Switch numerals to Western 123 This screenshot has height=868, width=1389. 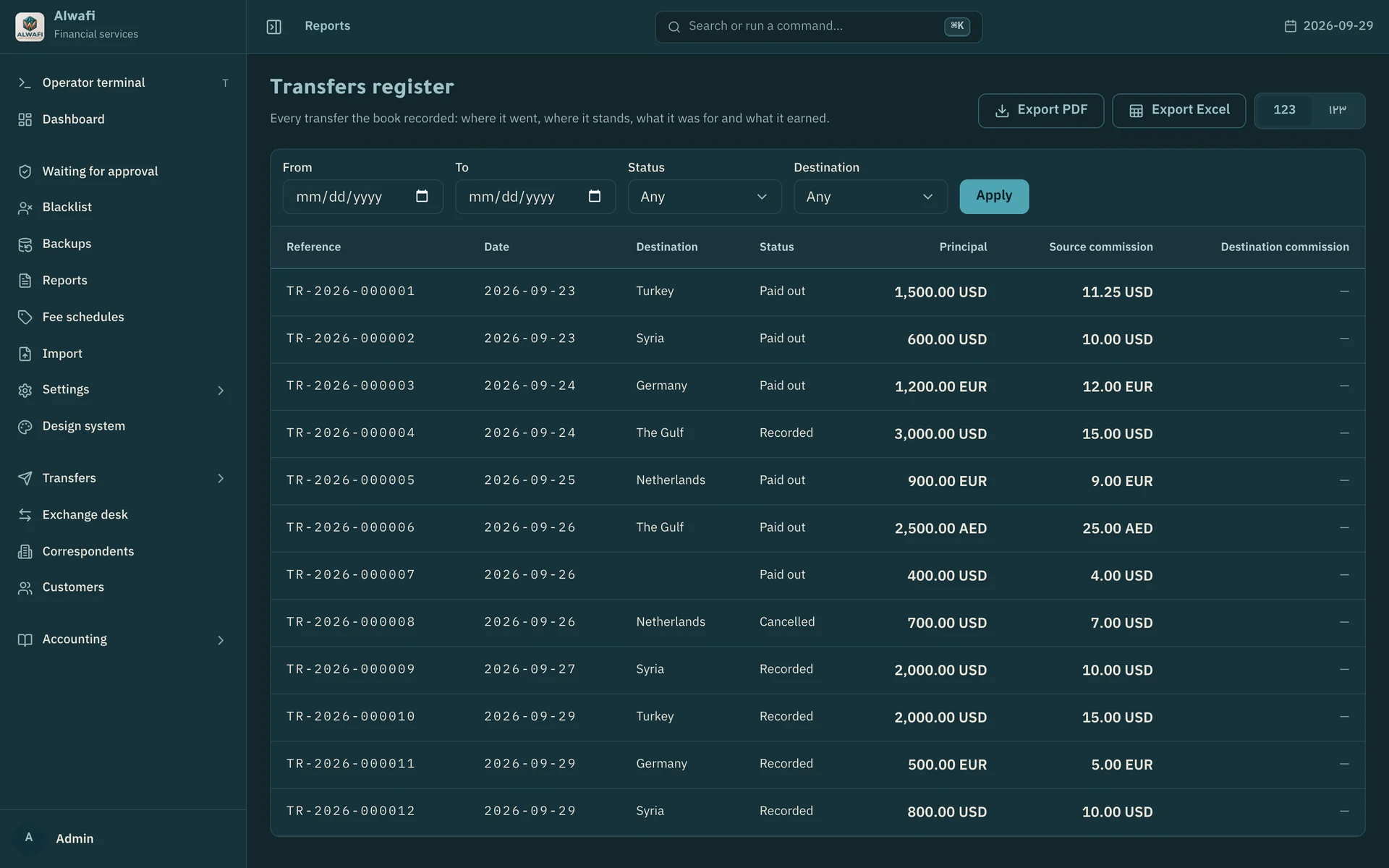click(1284, 110)
